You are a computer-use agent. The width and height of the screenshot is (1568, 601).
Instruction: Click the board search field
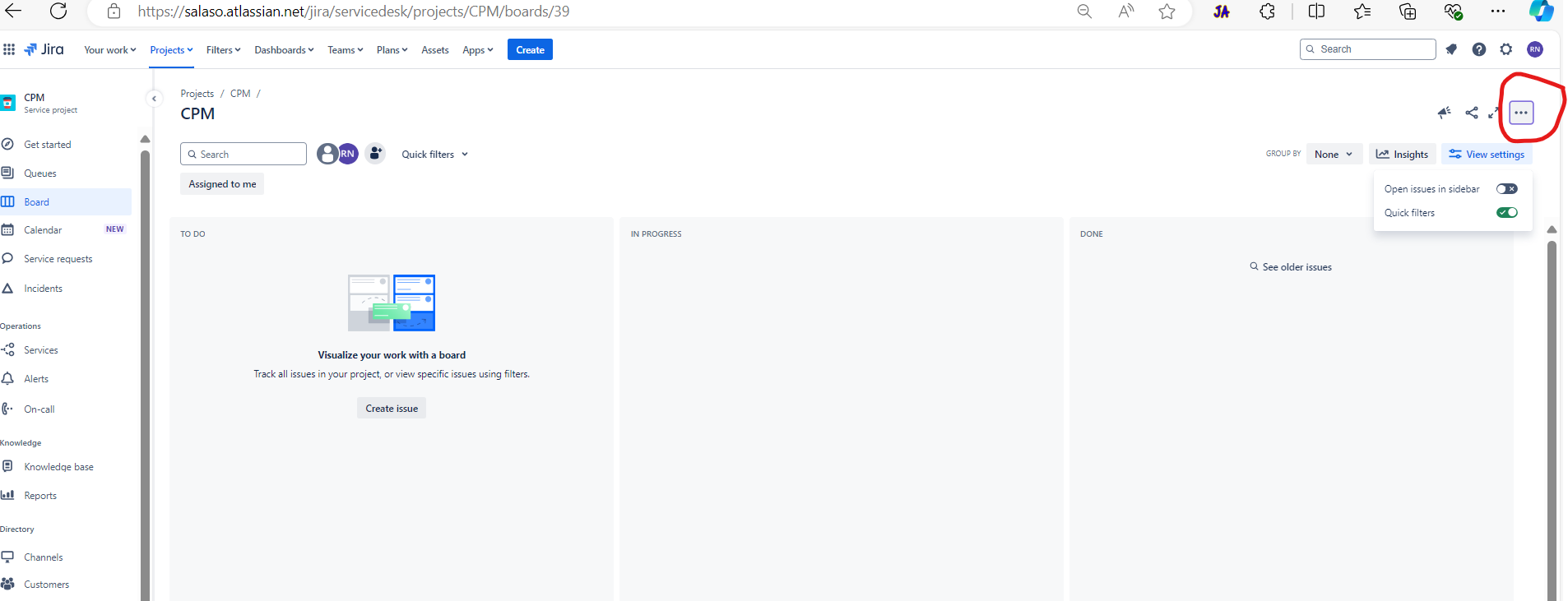[x=244, y=155]
